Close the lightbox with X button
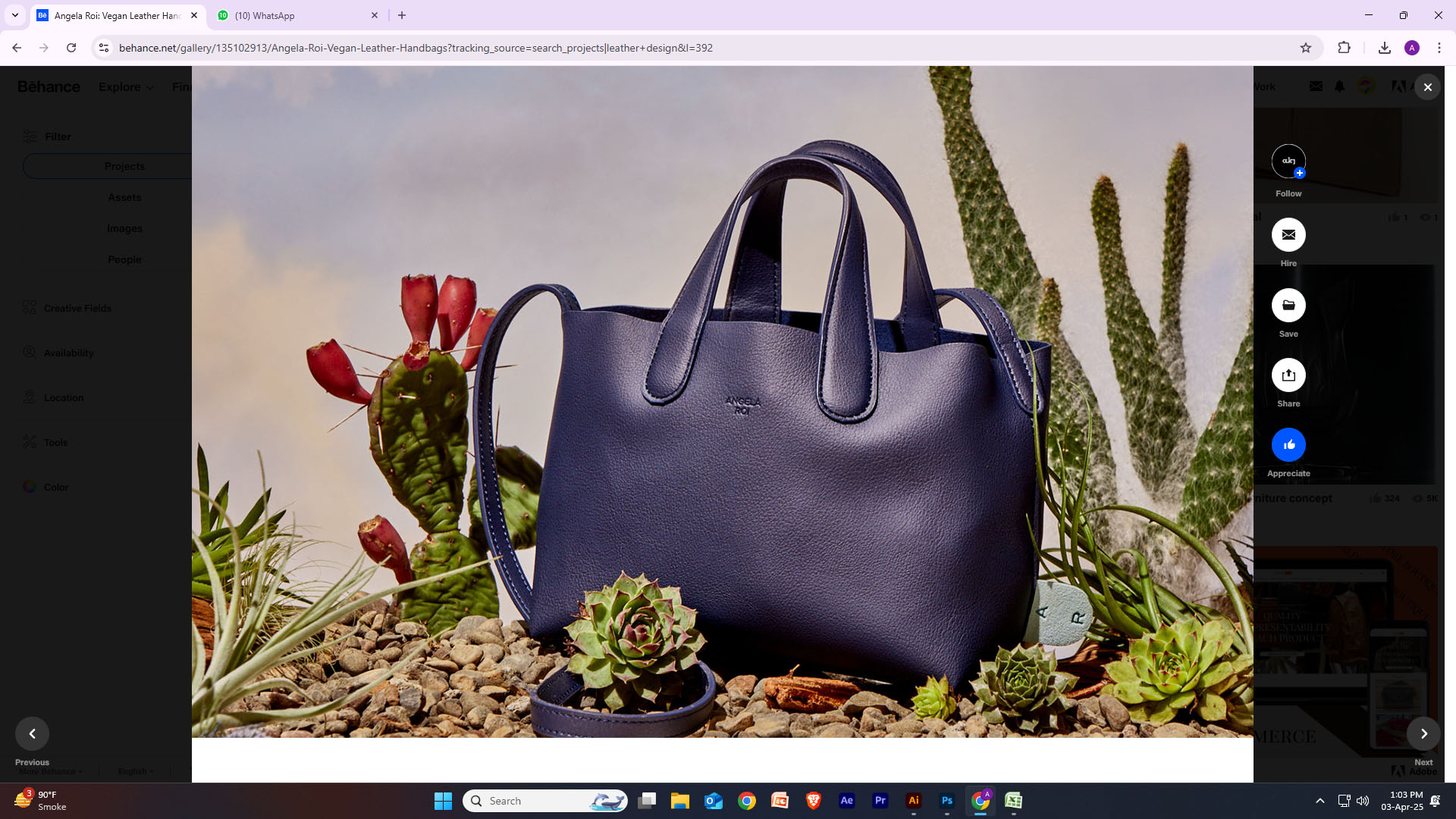Image resolution: width=1456 pixels, height=819 pixels. click(1428, 87)
